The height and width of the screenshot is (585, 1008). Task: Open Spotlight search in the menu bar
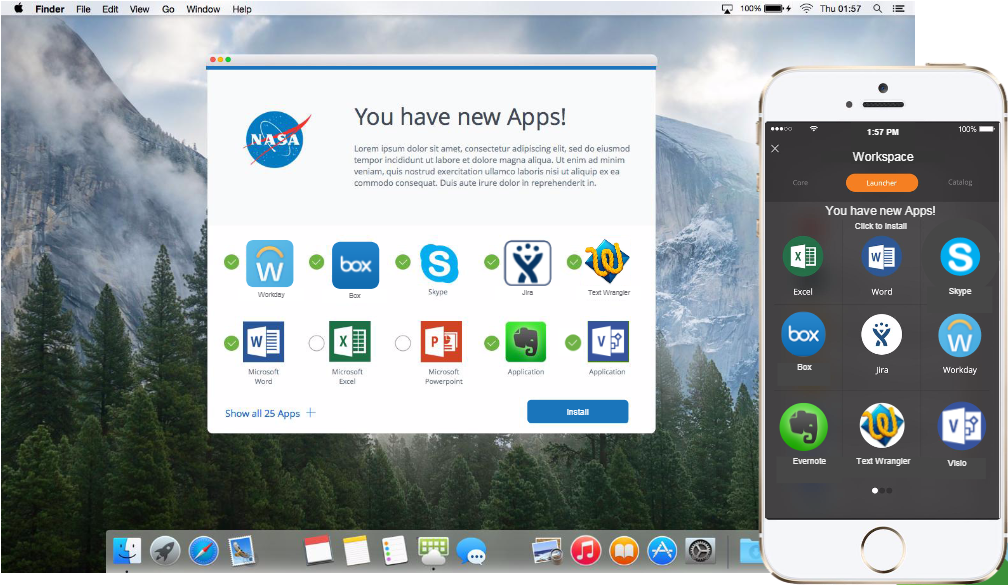878,8
